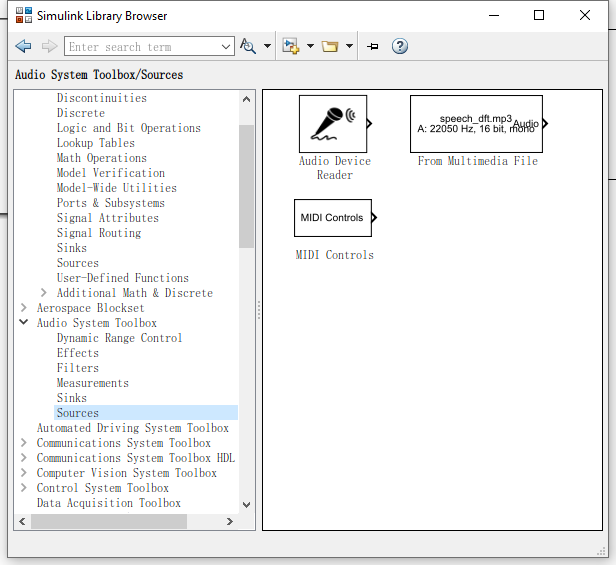Click the new model icon
This screenshot has width=616, height=565.
(x=291, y=46)
